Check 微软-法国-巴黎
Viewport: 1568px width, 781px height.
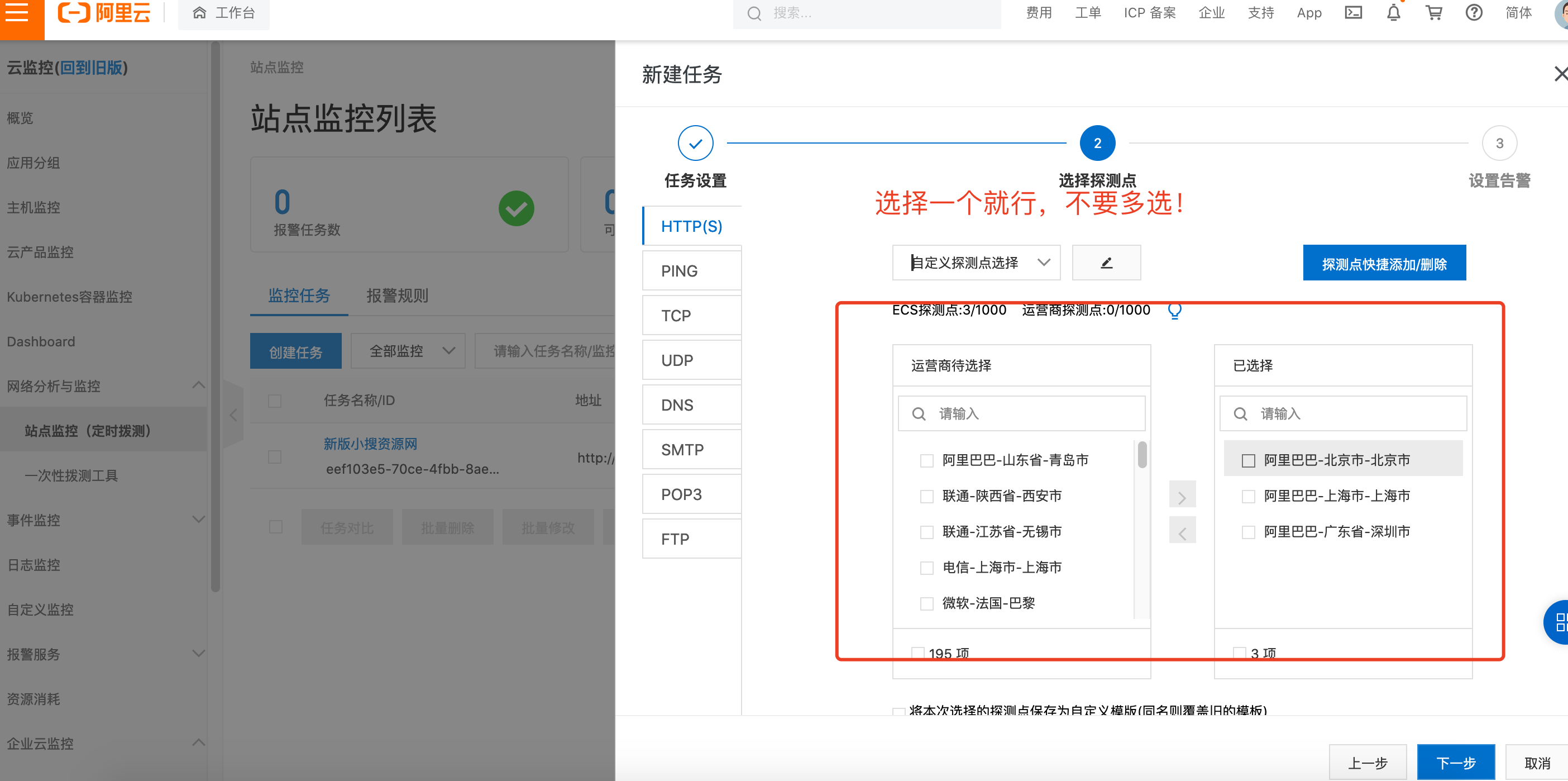coord(926,604)
